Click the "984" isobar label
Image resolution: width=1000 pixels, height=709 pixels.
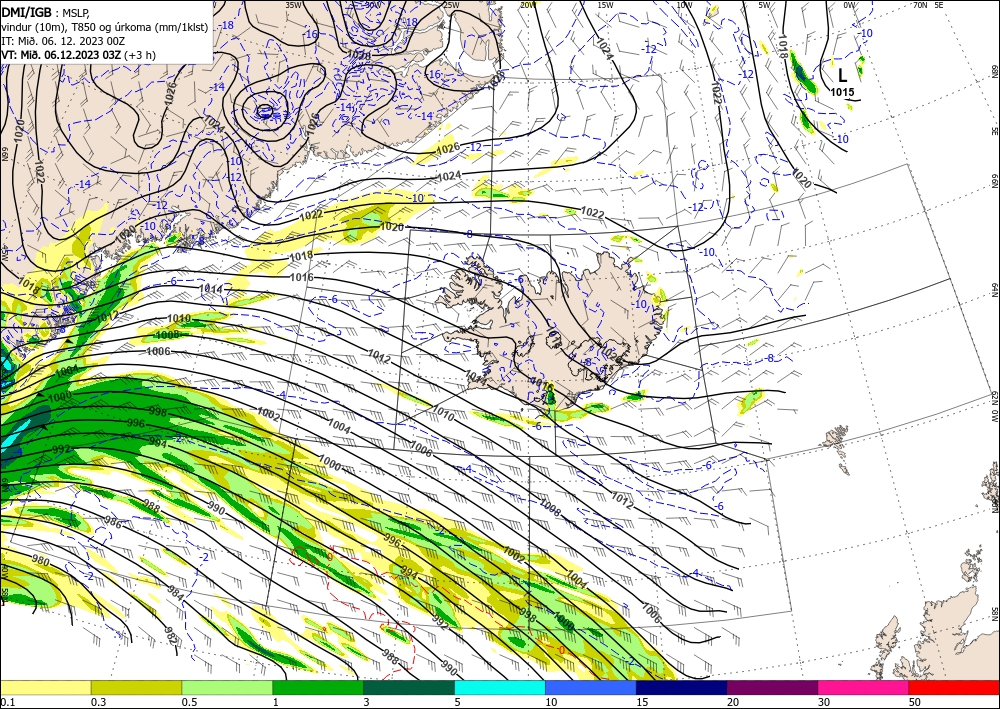[x=175, y=592]
